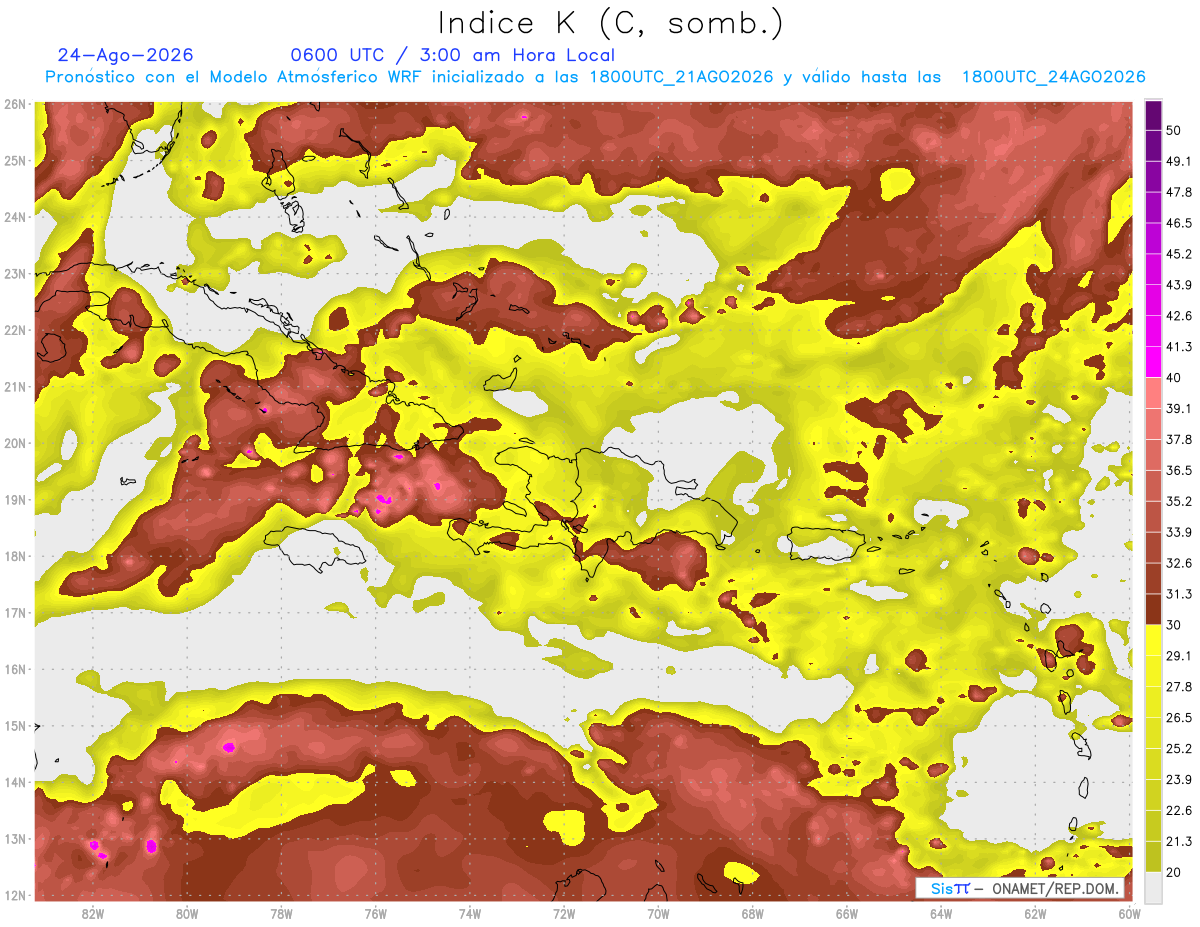Click the latitude axis label "14N"

coord(15,782)
